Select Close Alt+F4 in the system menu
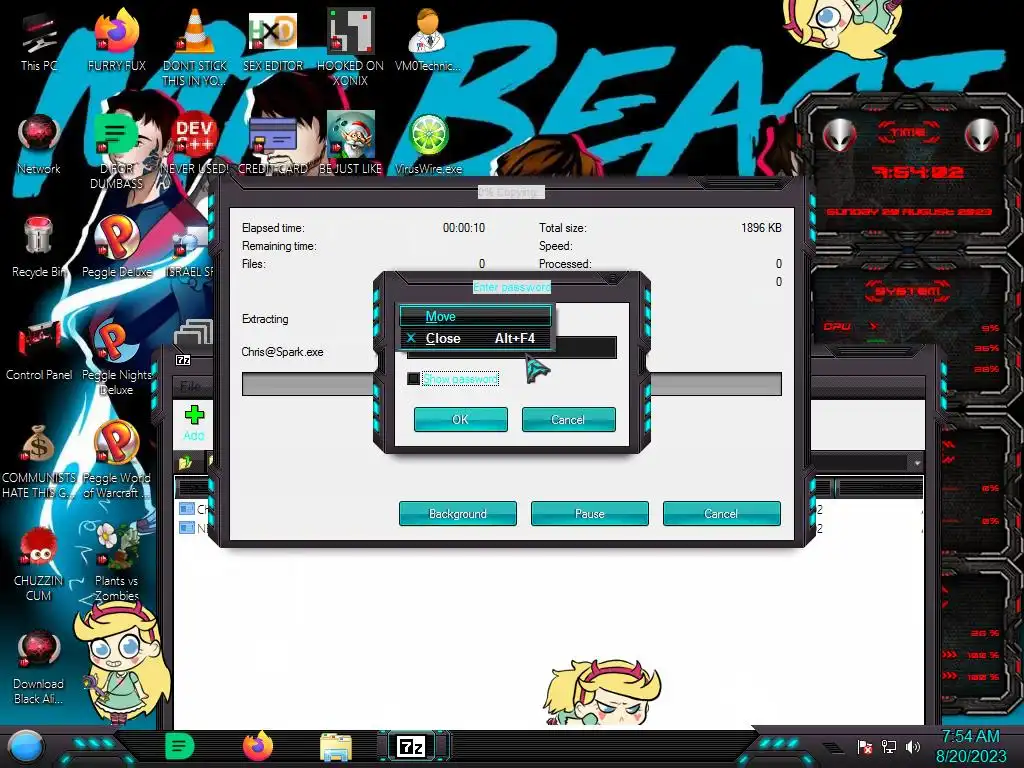 point(475,338)
